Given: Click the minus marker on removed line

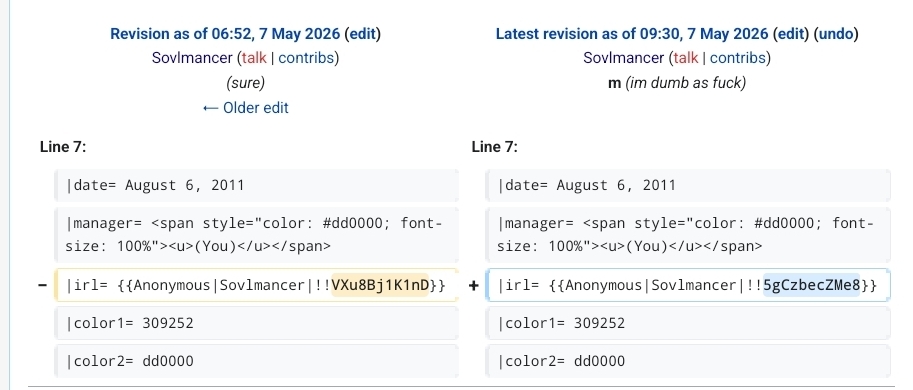Looking at the screenshot, I should (43, 285).
